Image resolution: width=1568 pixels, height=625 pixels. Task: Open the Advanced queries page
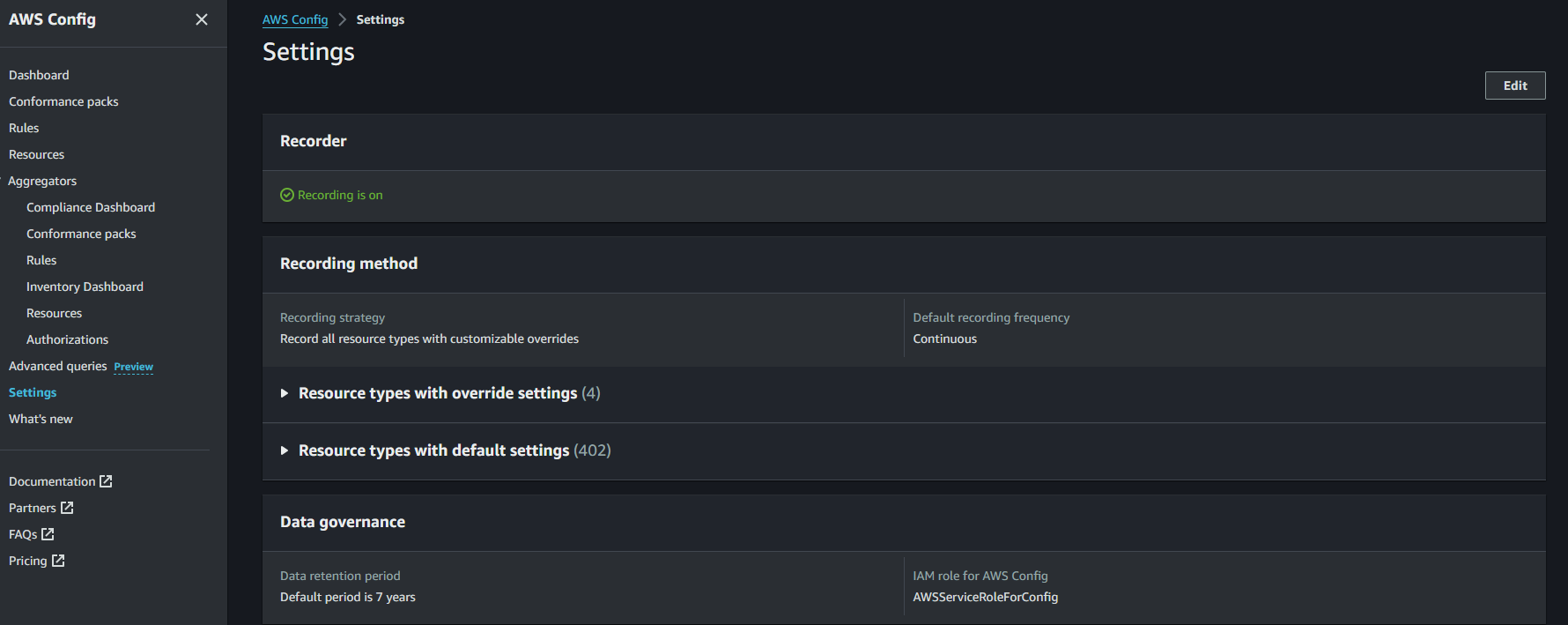(57, 366)
